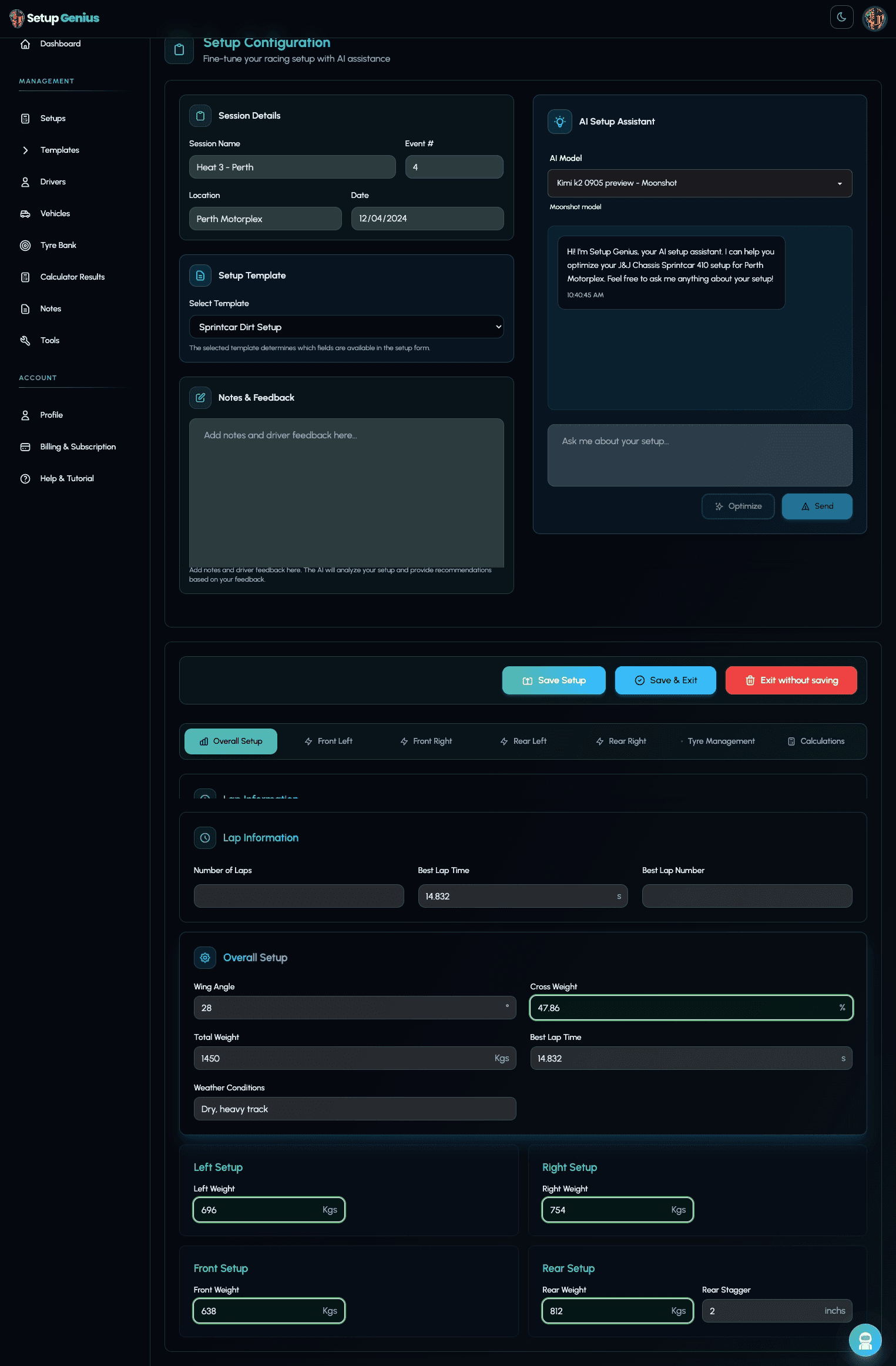
Task: Switch to the Rear Right tab
Action: click(x=621, y=741)
